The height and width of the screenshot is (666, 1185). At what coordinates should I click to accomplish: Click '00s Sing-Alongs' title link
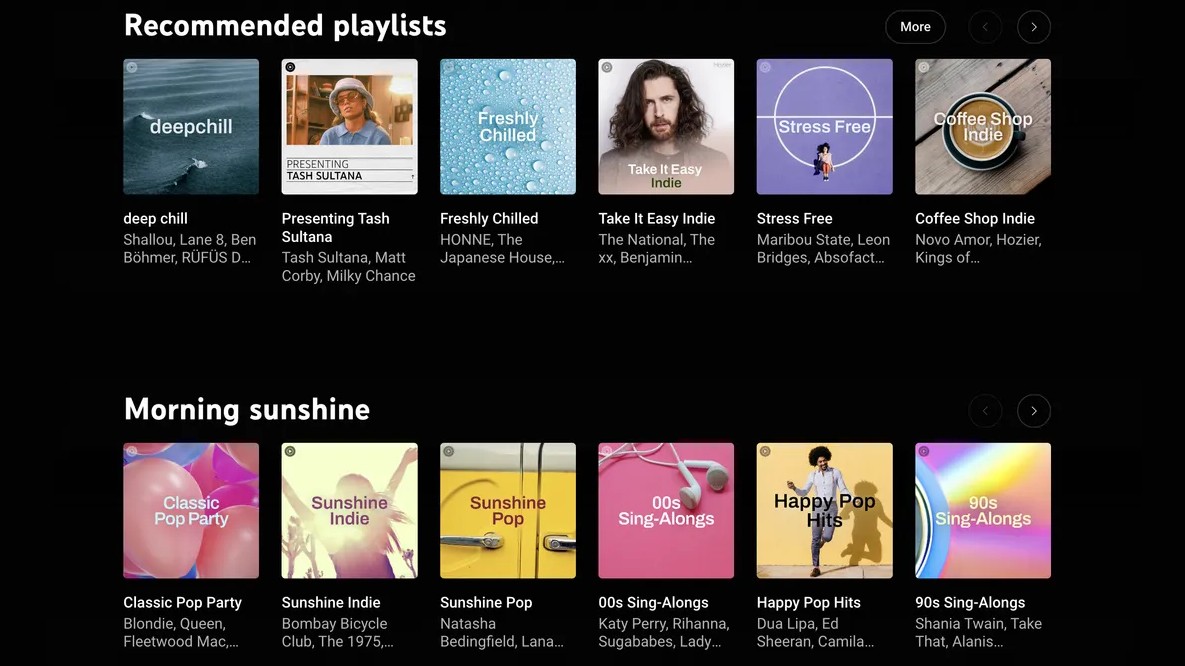tap(654, 602)
